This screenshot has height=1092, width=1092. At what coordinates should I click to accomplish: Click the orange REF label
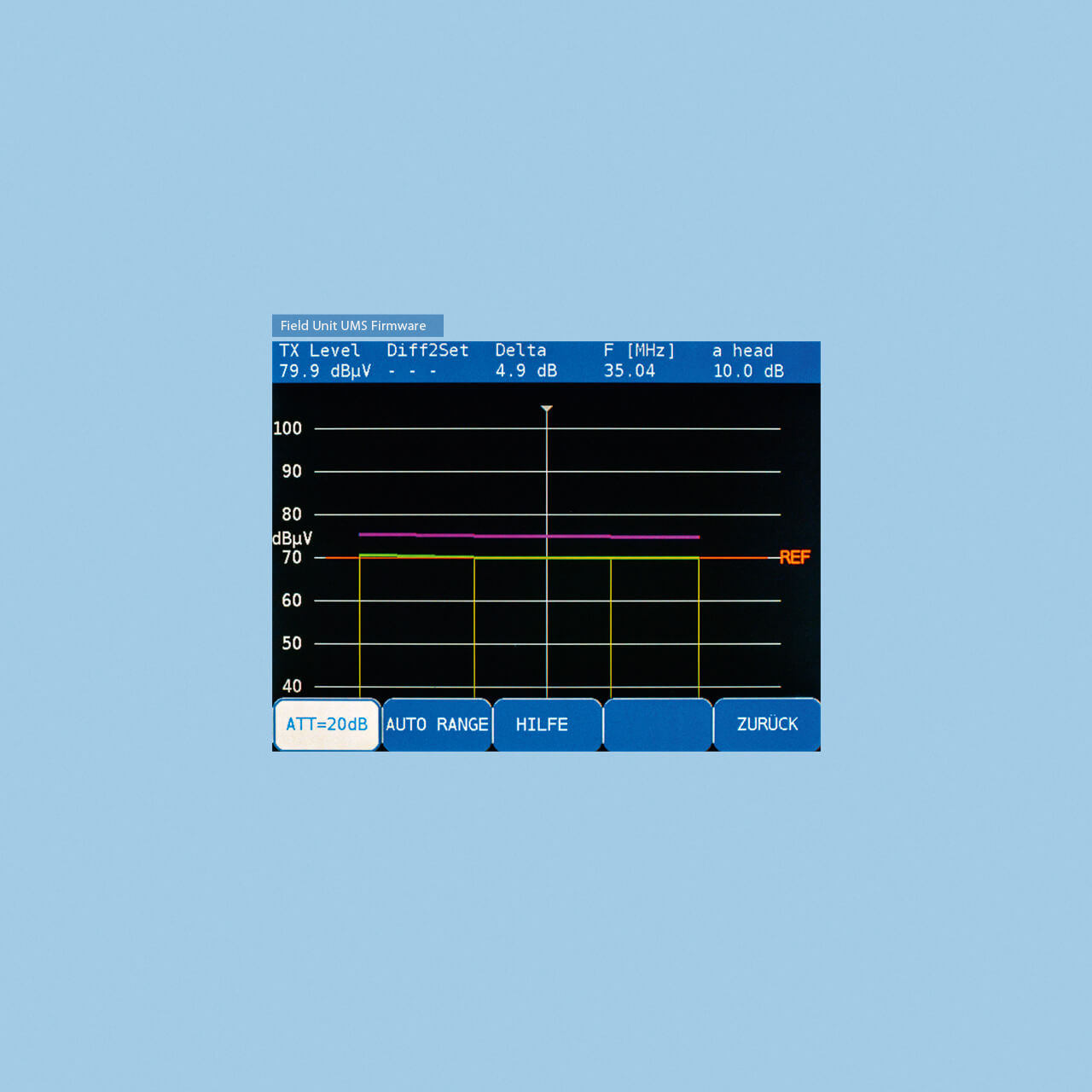click(x=794, y=557)
